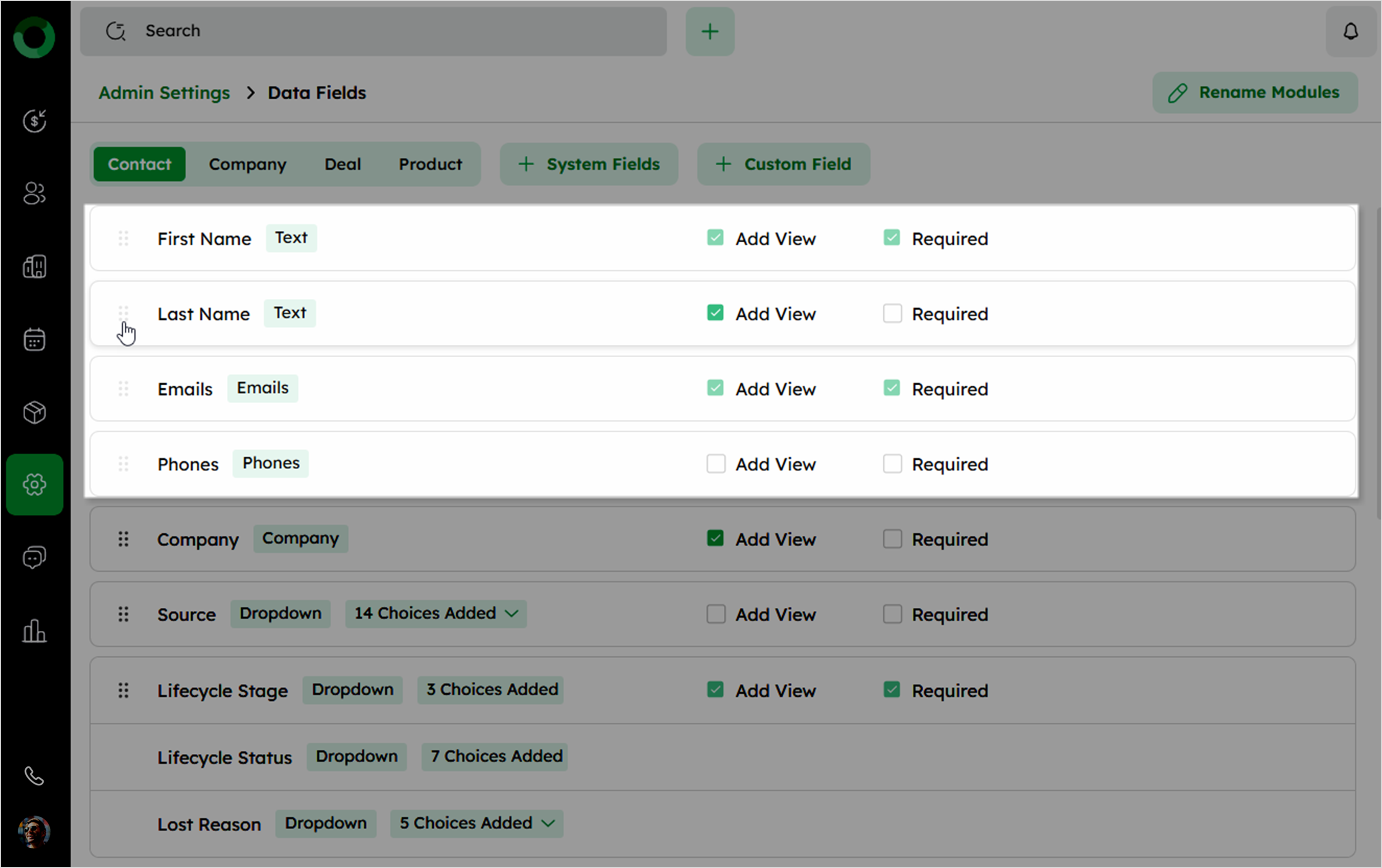Open the calendar icon in sidebar
Screen dimensions: 1382x868
pos(35,339)
